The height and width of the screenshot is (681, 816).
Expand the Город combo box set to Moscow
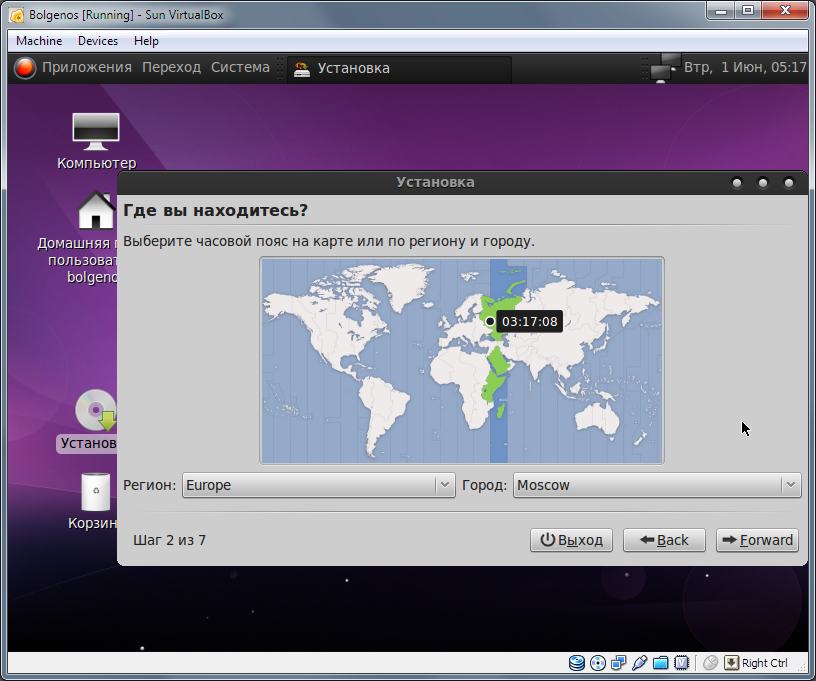click(657, 485)
